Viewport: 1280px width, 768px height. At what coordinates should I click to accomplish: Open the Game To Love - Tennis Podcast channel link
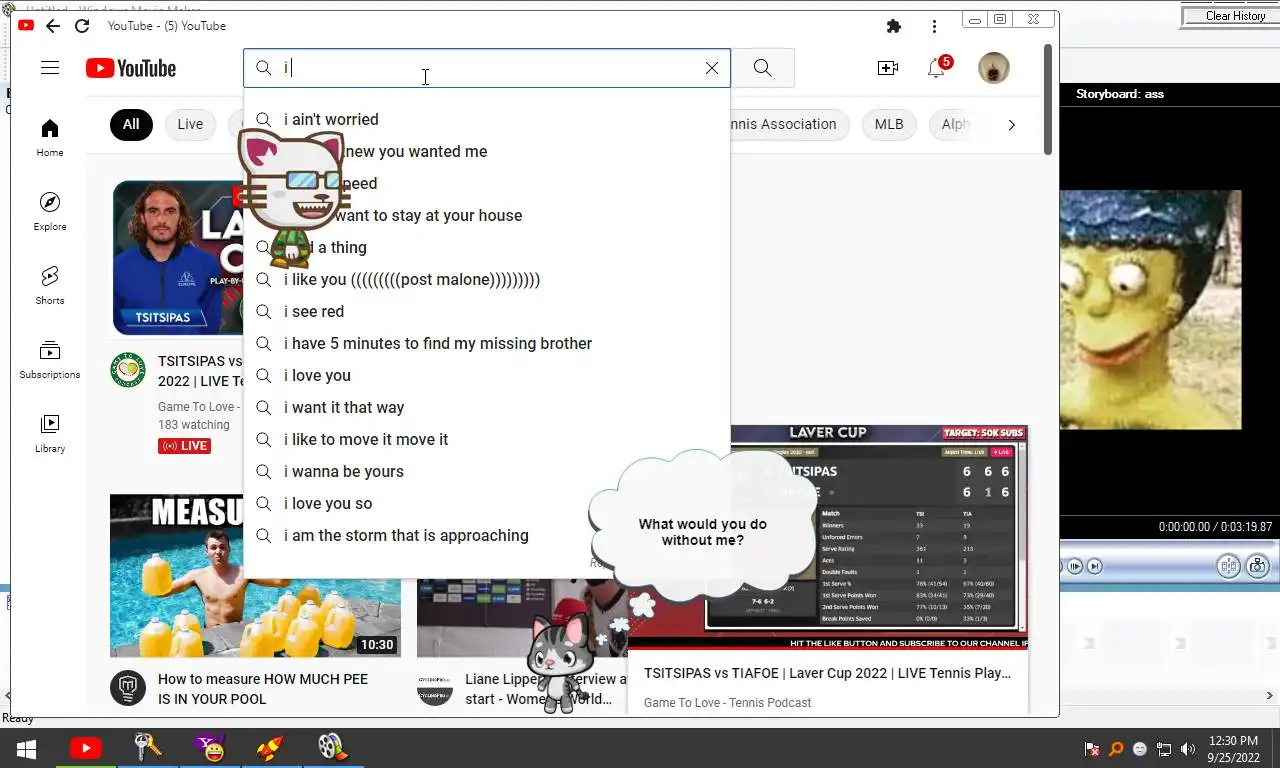click(x=727, y=702)
